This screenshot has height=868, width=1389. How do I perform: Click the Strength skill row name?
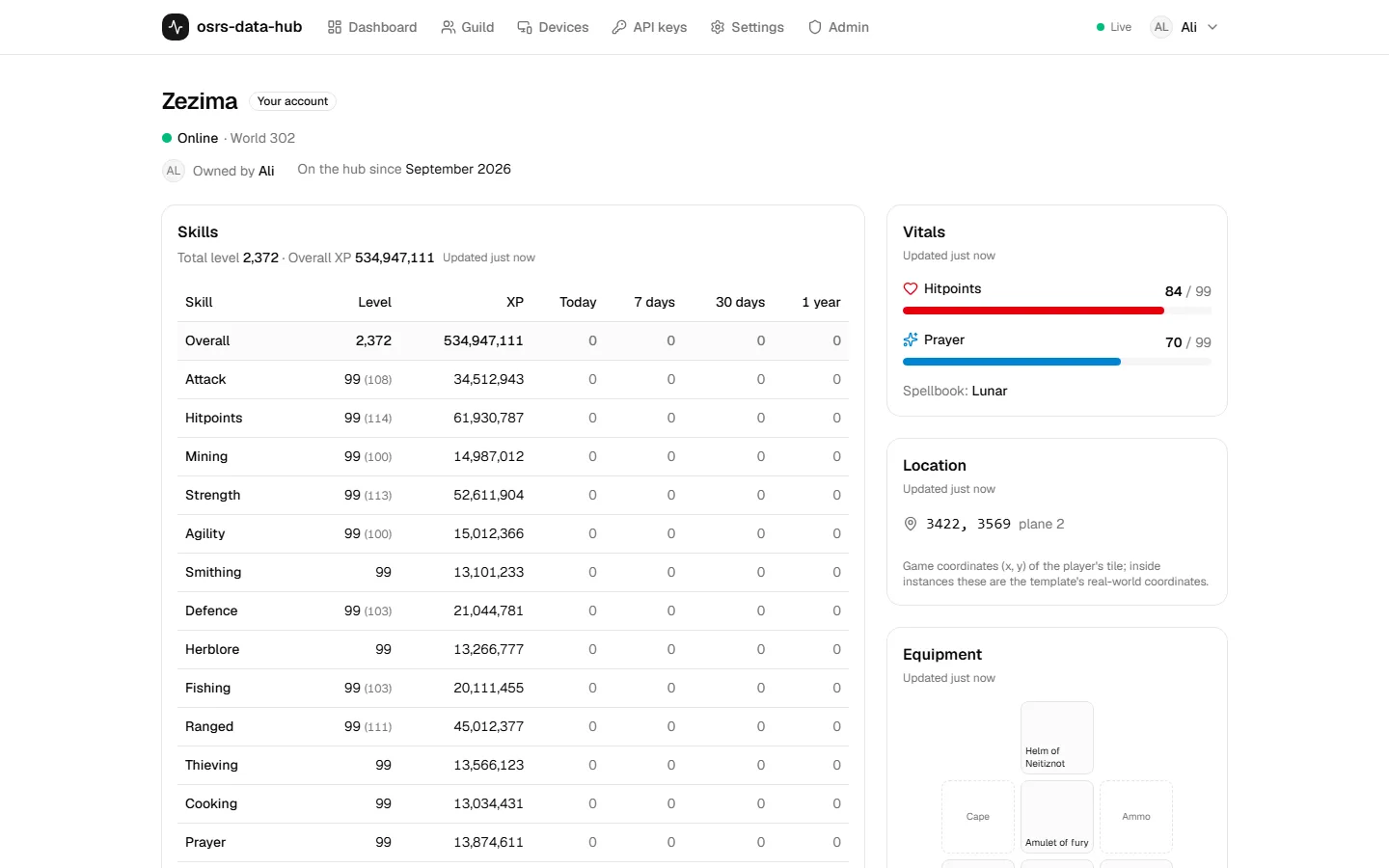[x=212, y=495]
